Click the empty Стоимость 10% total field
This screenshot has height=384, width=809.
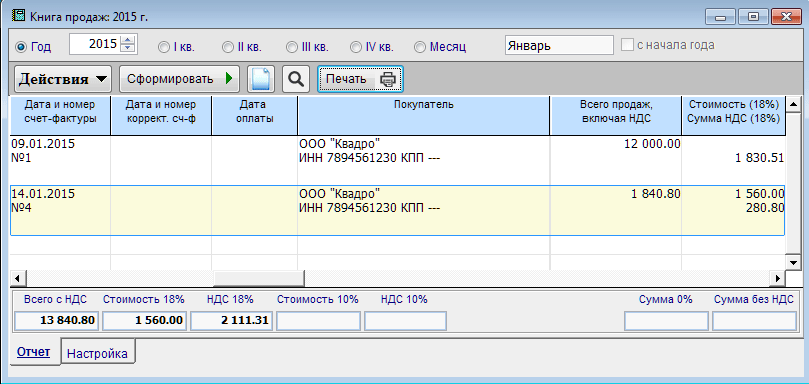pos(318,321)
